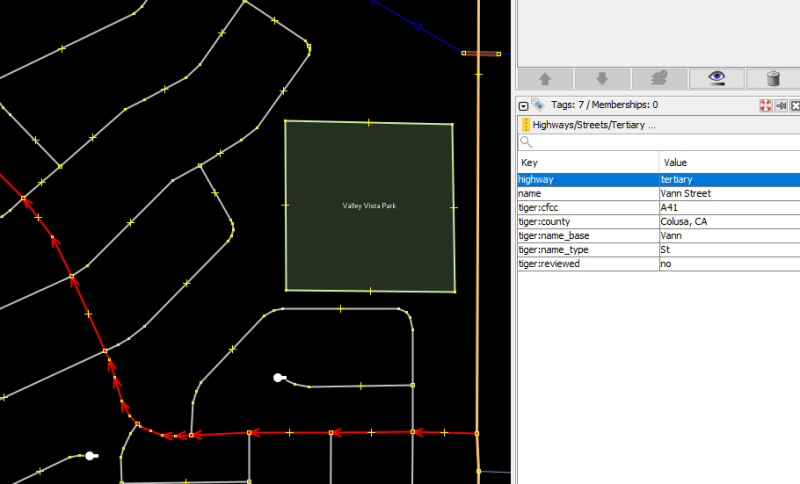
Task: Select the tiger:county key row
Action: 589,222
